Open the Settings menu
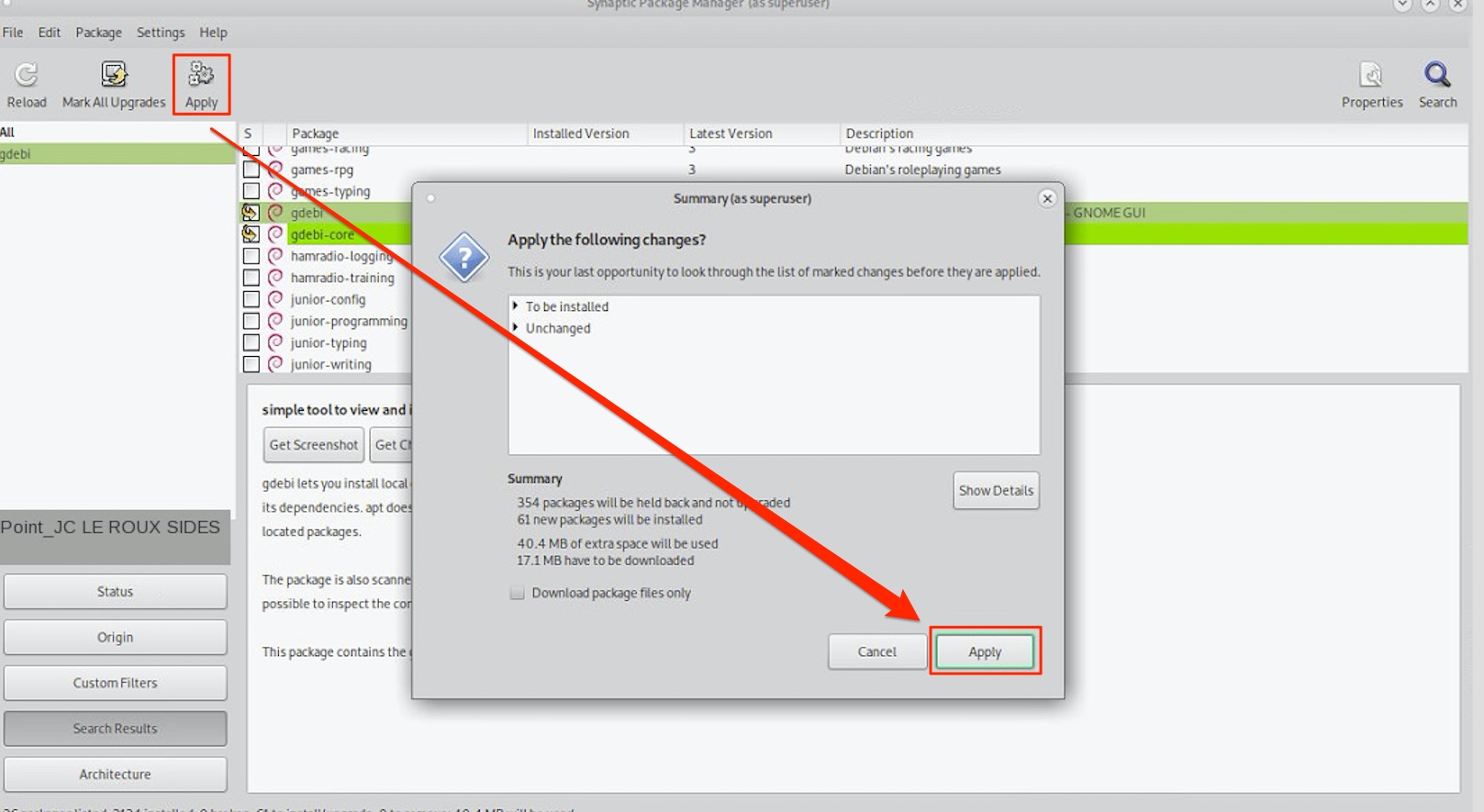Screen dimensions: 1484x812 pos(161,32)
